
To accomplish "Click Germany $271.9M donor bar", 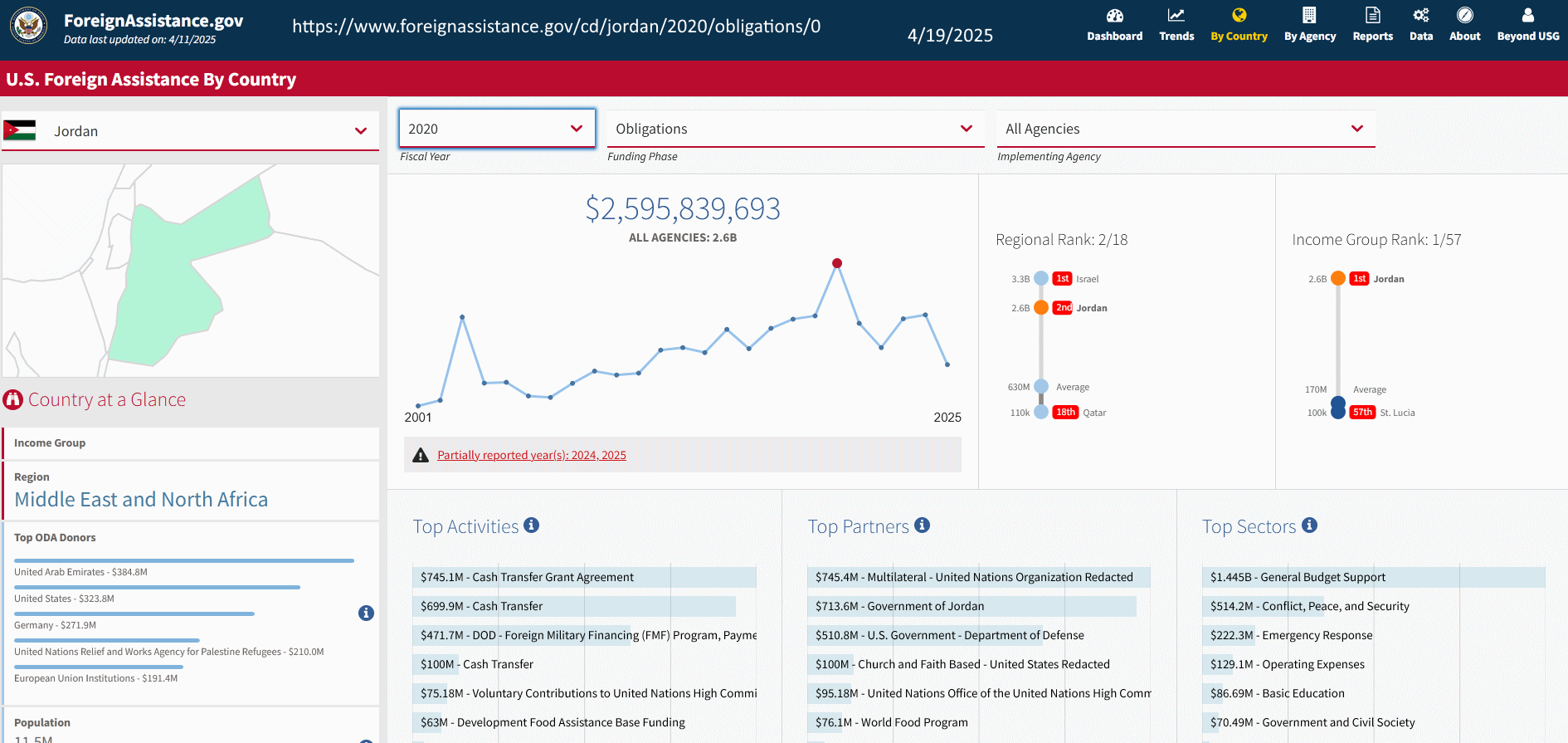I will click(134, 614).
